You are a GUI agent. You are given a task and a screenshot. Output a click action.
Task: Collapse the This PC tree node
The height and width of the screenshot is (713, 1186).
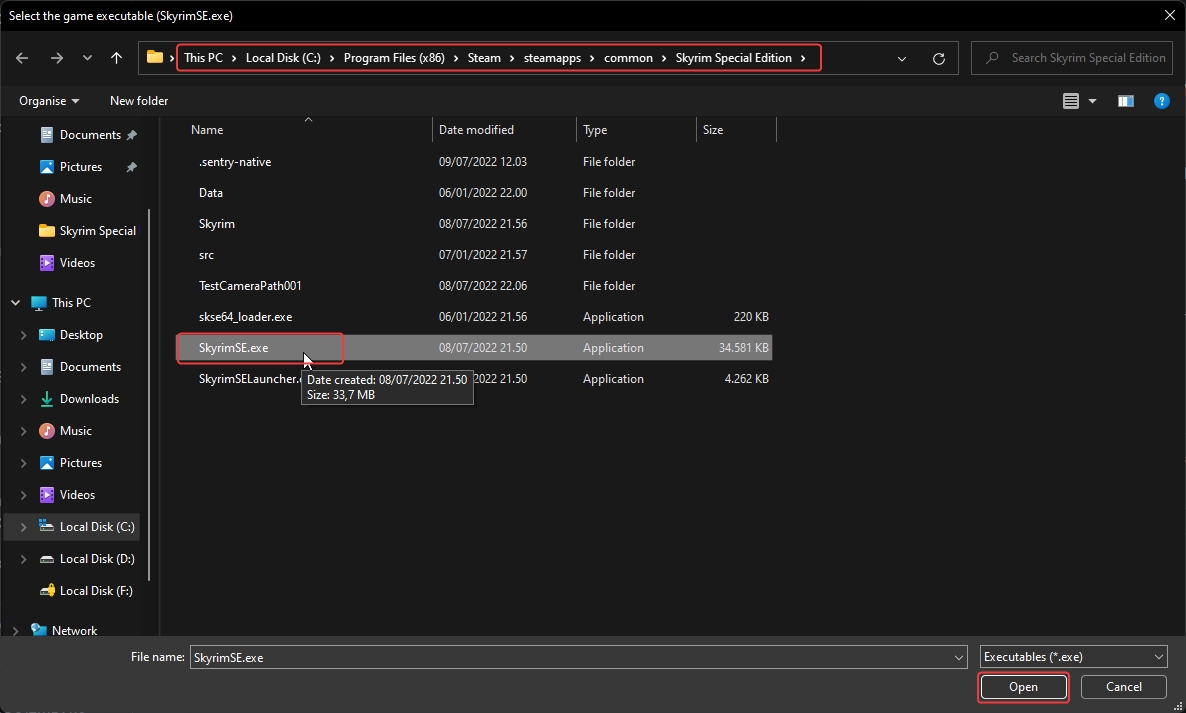click(x=16, y=303)
